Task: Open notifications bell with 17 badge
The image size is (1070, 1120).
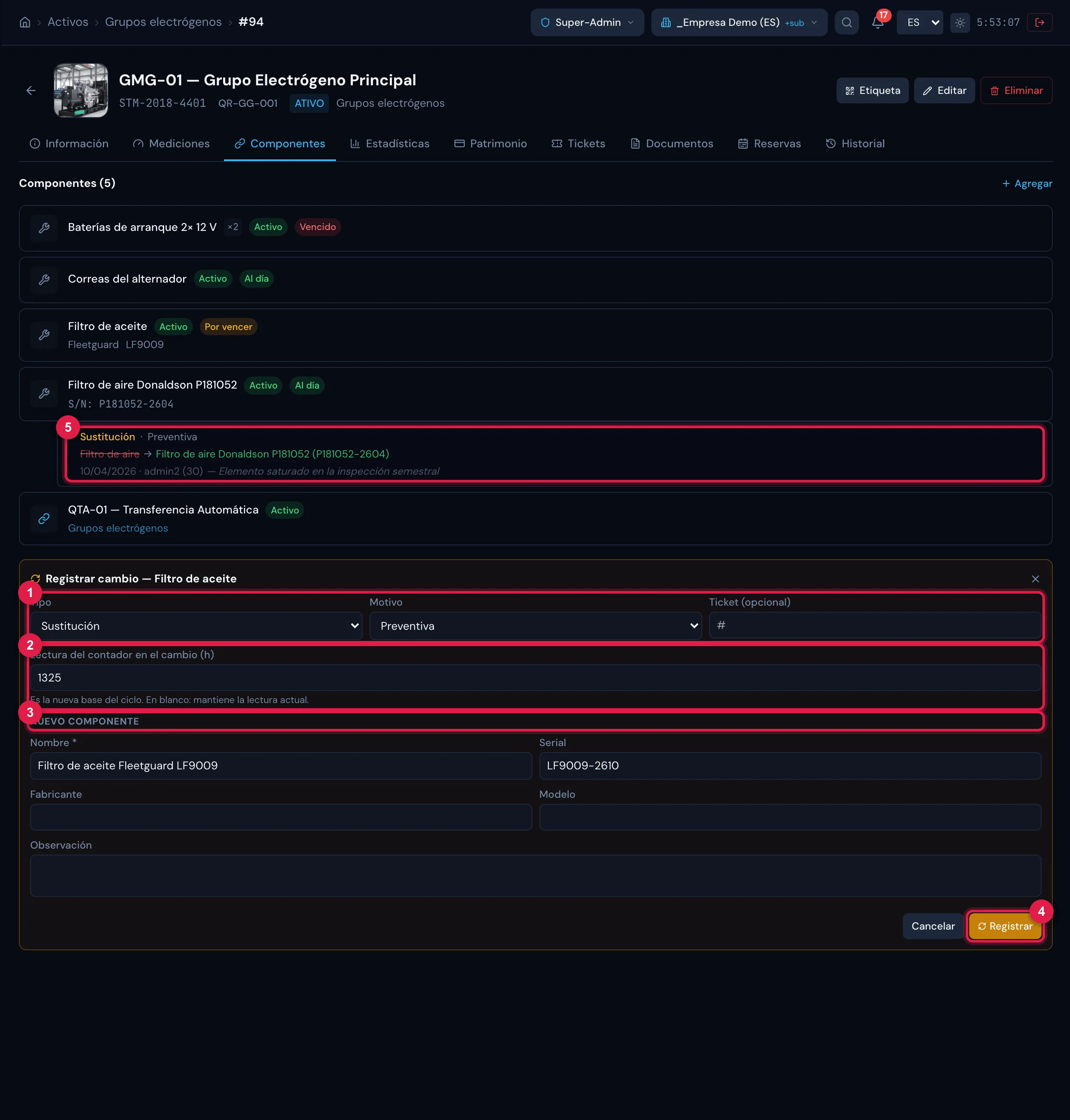Action: pos(878,22)
